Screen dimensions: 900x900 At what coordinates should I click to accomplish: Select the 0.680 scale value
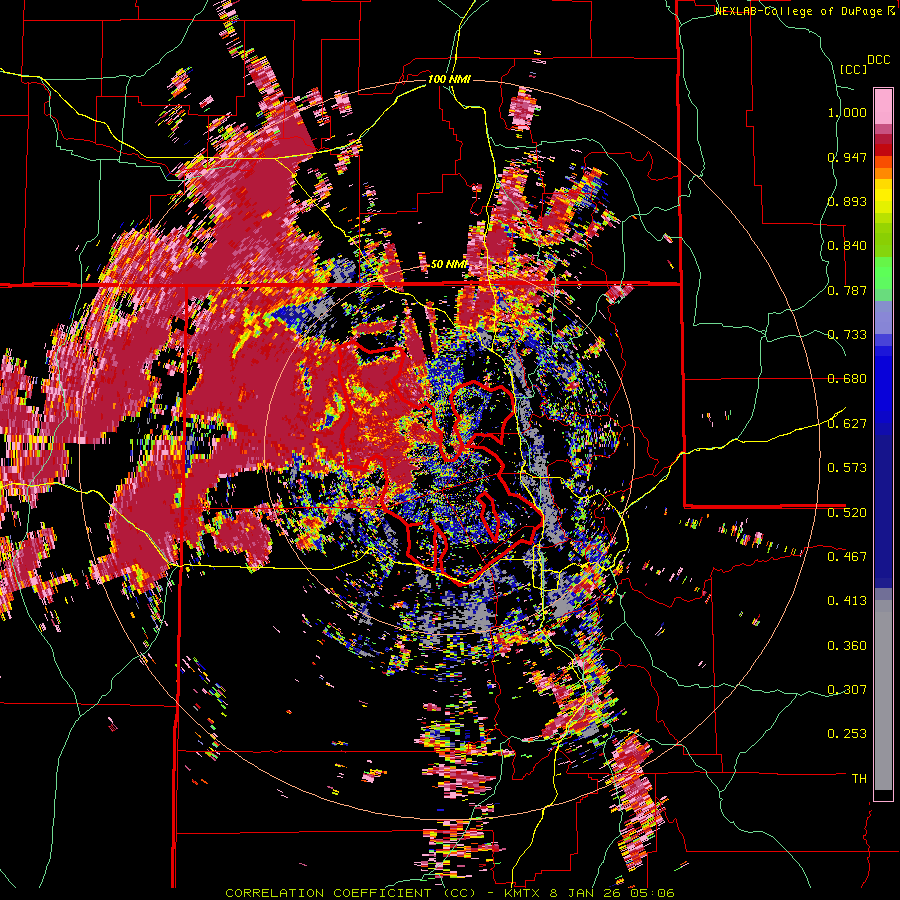point(847,379)
